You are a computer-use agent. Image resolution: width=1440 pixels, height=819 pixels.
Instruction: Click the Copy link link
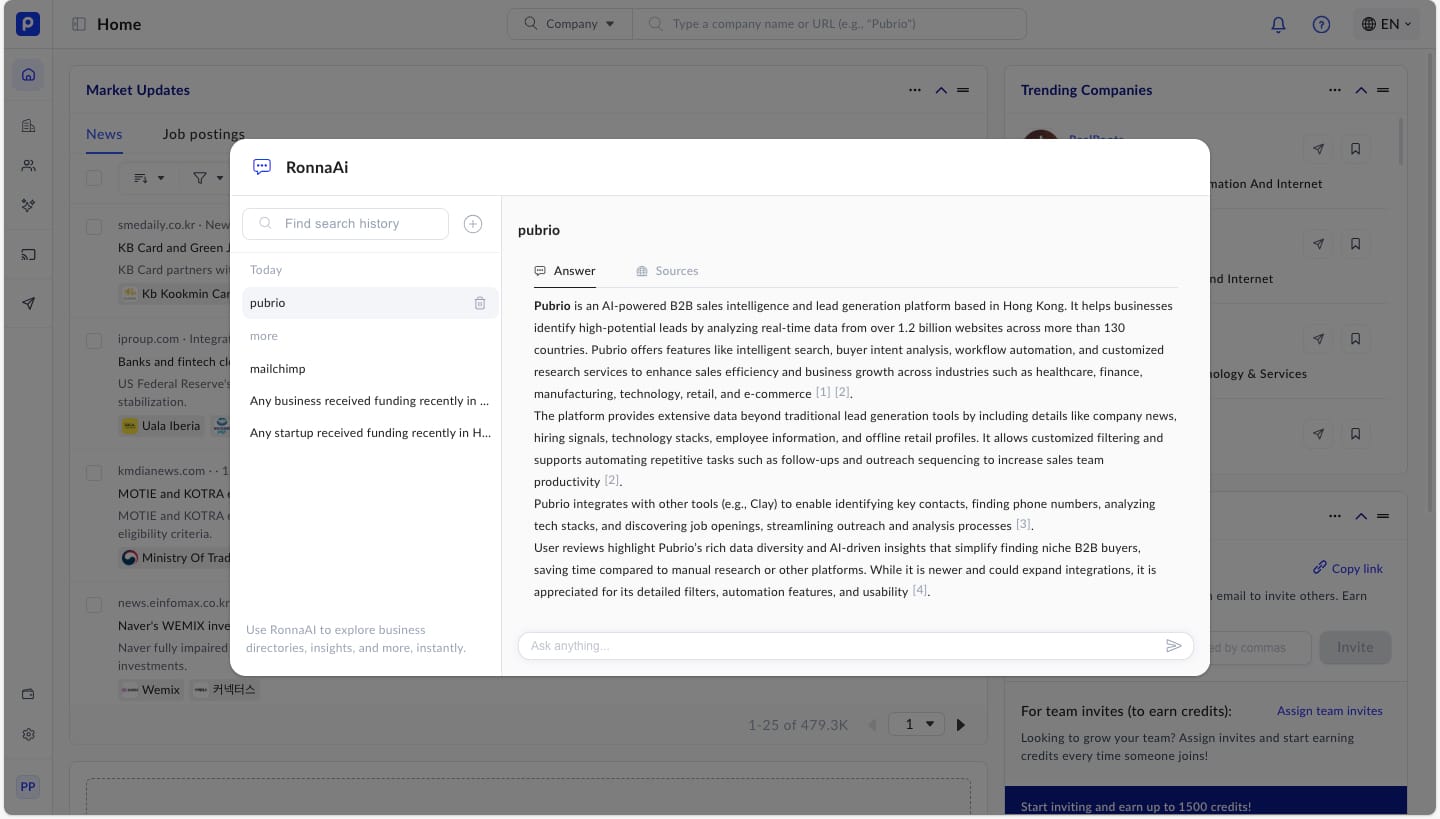1348,568
